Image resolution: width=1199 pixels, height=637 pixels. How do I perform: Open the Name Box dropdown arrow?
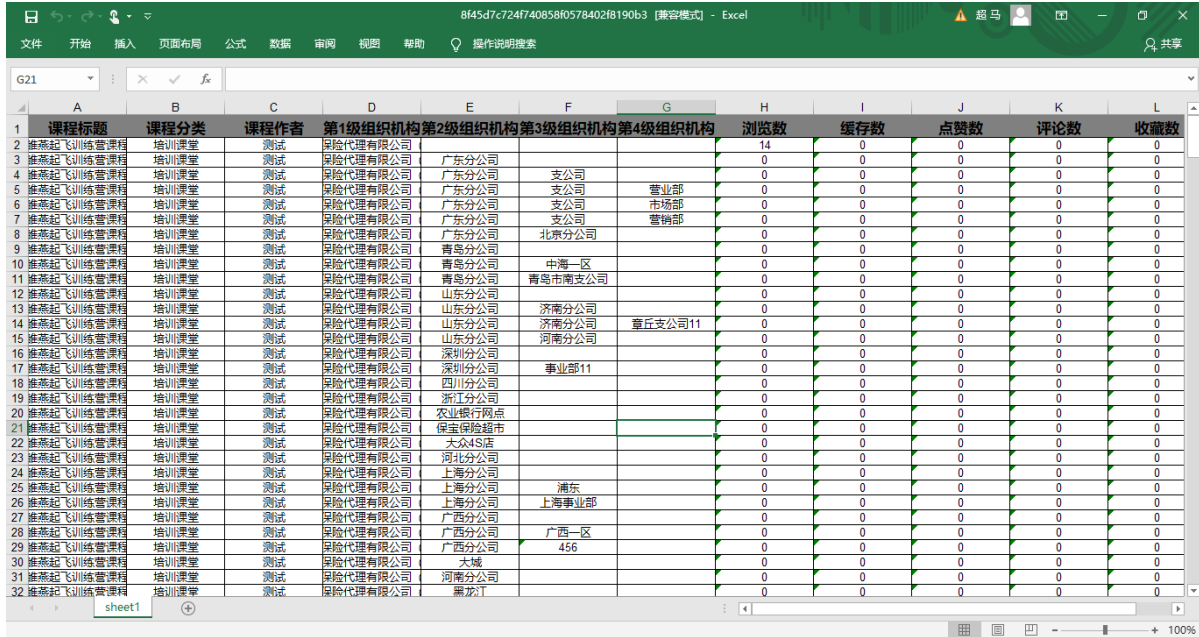click(91, 79)
